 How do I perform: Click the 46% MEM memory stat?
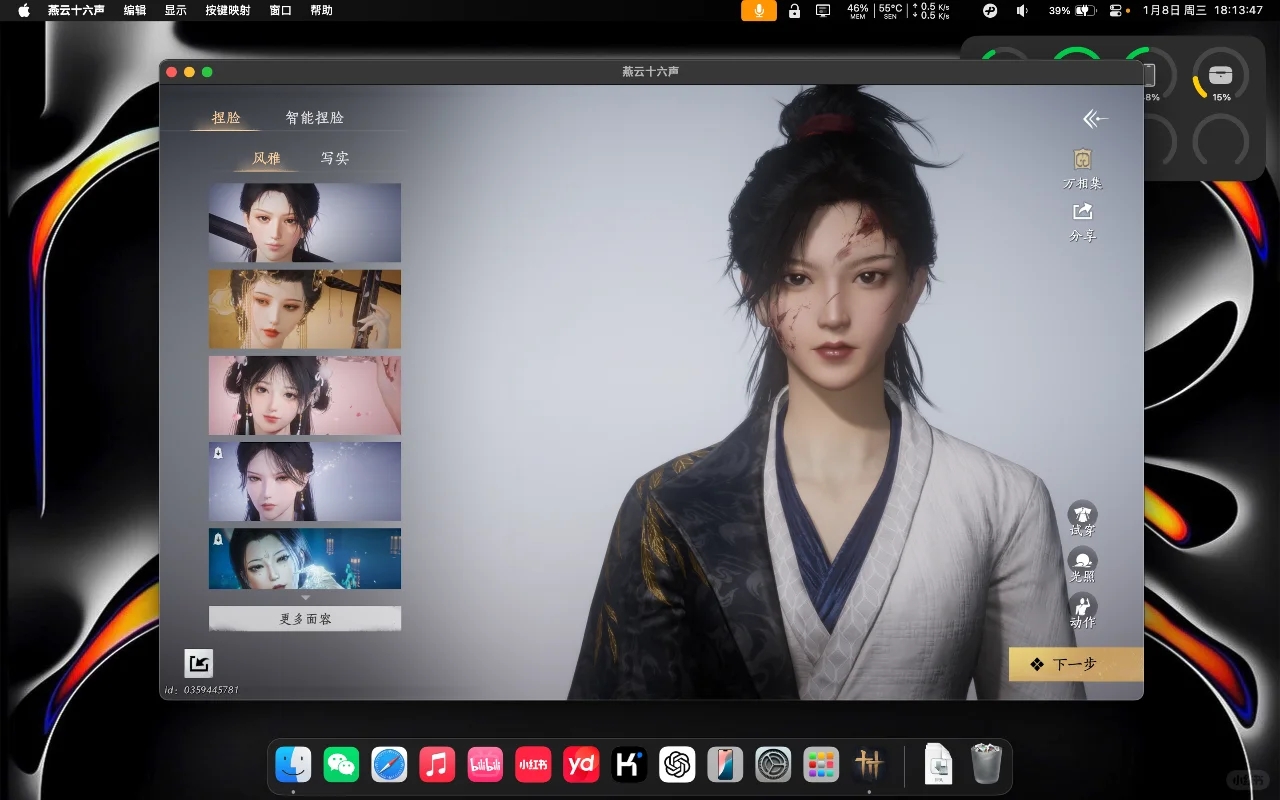click(x=857, y=10)
